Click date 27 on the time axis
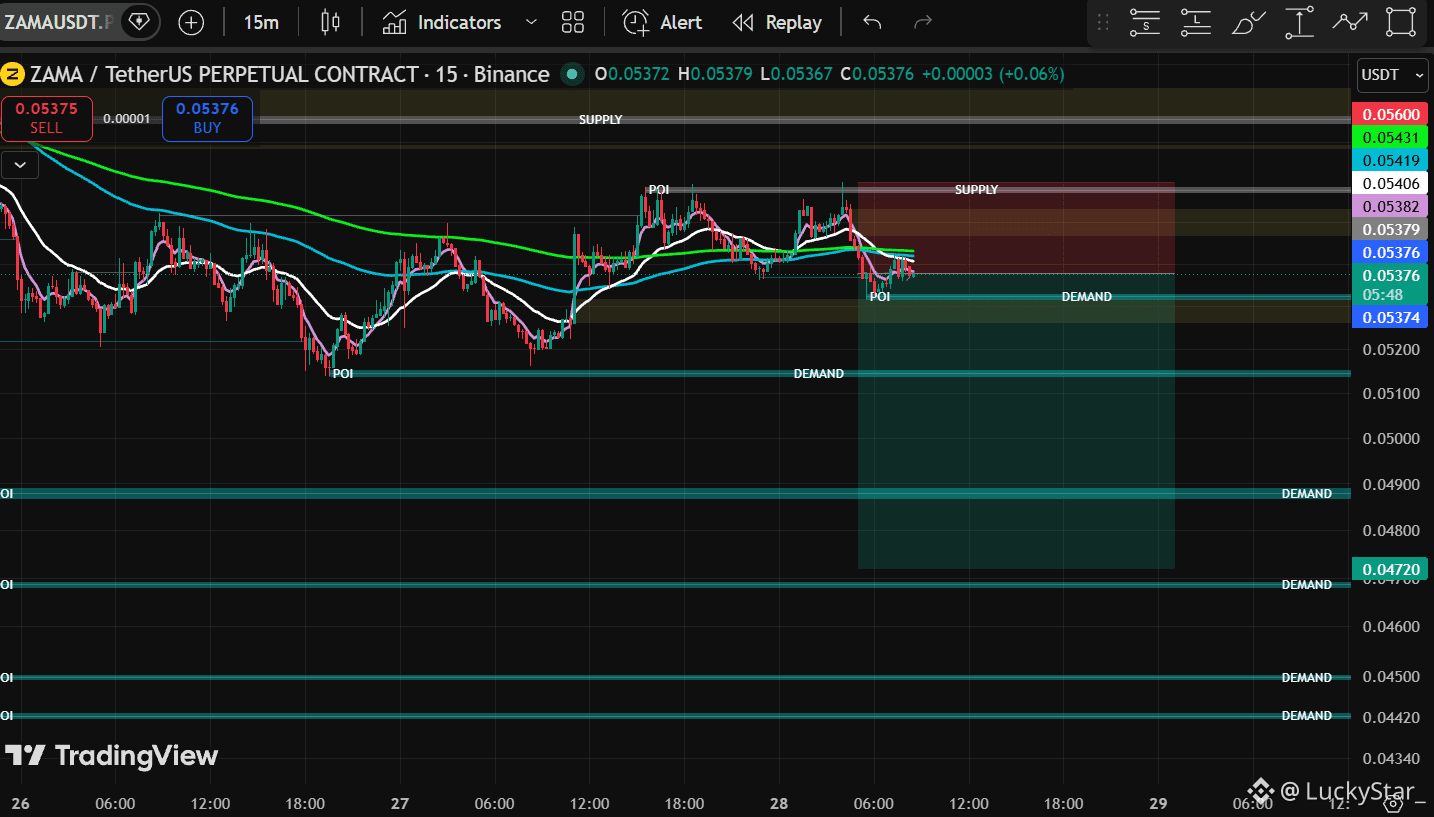Viewport: 1434px width, 817px height. click(x=400, y=803)
